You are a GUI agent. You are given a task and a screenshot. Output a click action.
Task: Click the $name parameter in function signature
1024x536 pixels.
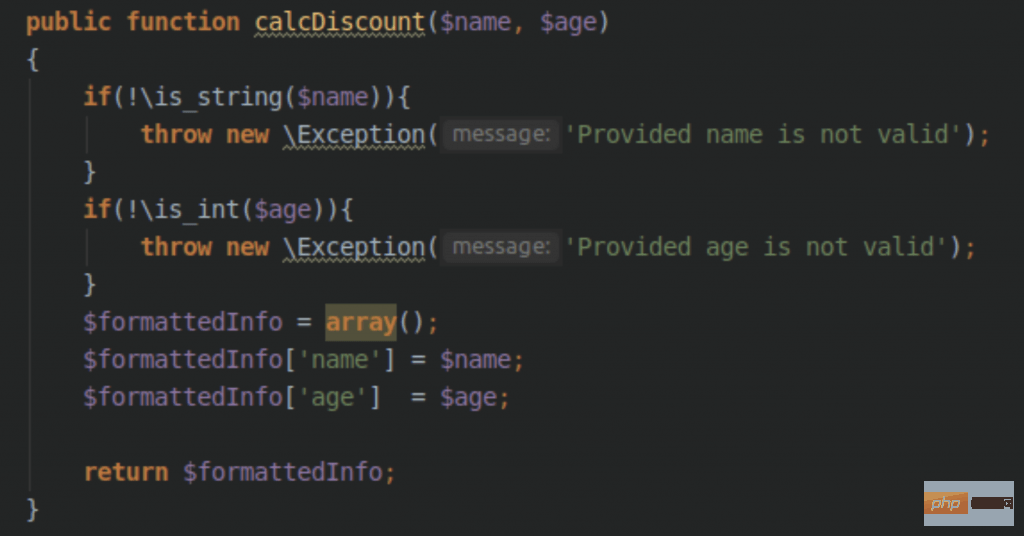tap(475, 22)
